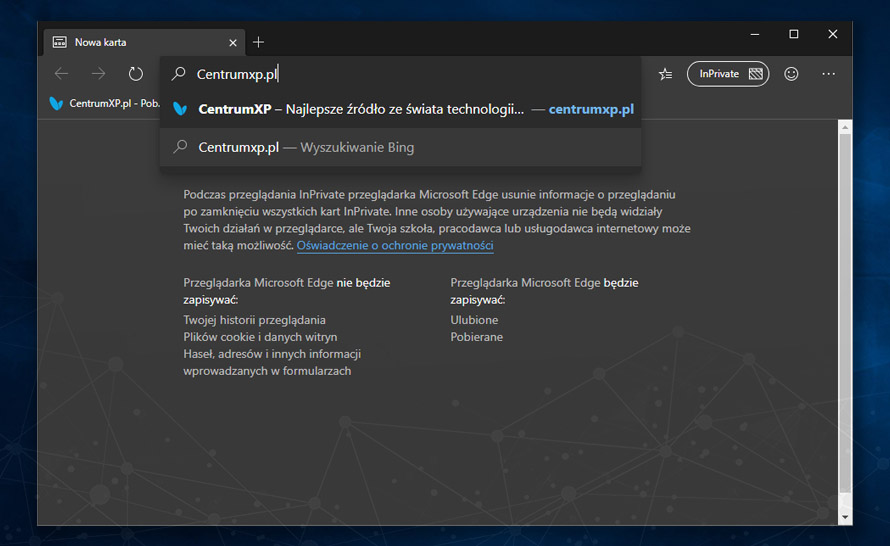890x546 pixels.
Task: Click the scrollbar up arrow
Action: point(845,128)
